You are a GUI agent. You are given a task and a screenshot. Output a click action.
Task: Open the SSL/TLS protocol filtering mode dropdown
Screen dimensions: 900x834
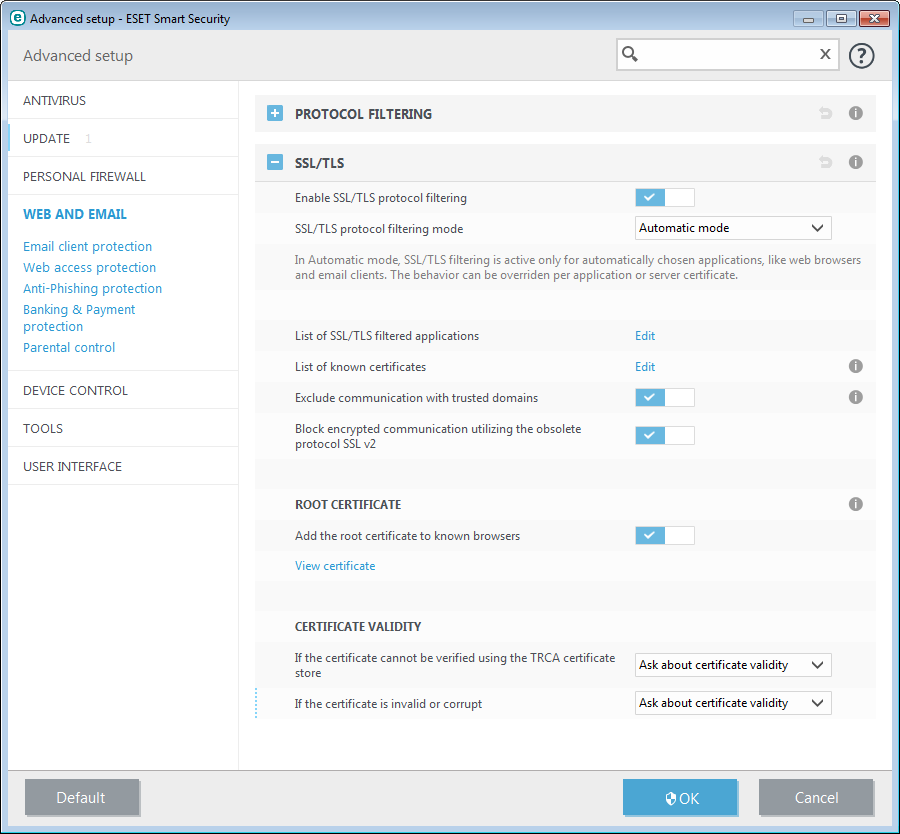point(732,228)
